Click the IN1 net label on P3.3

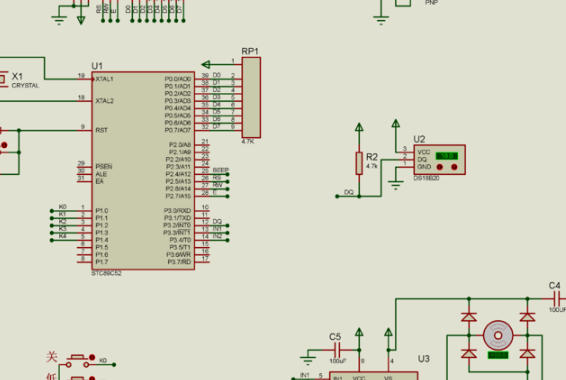pos(218,229)
